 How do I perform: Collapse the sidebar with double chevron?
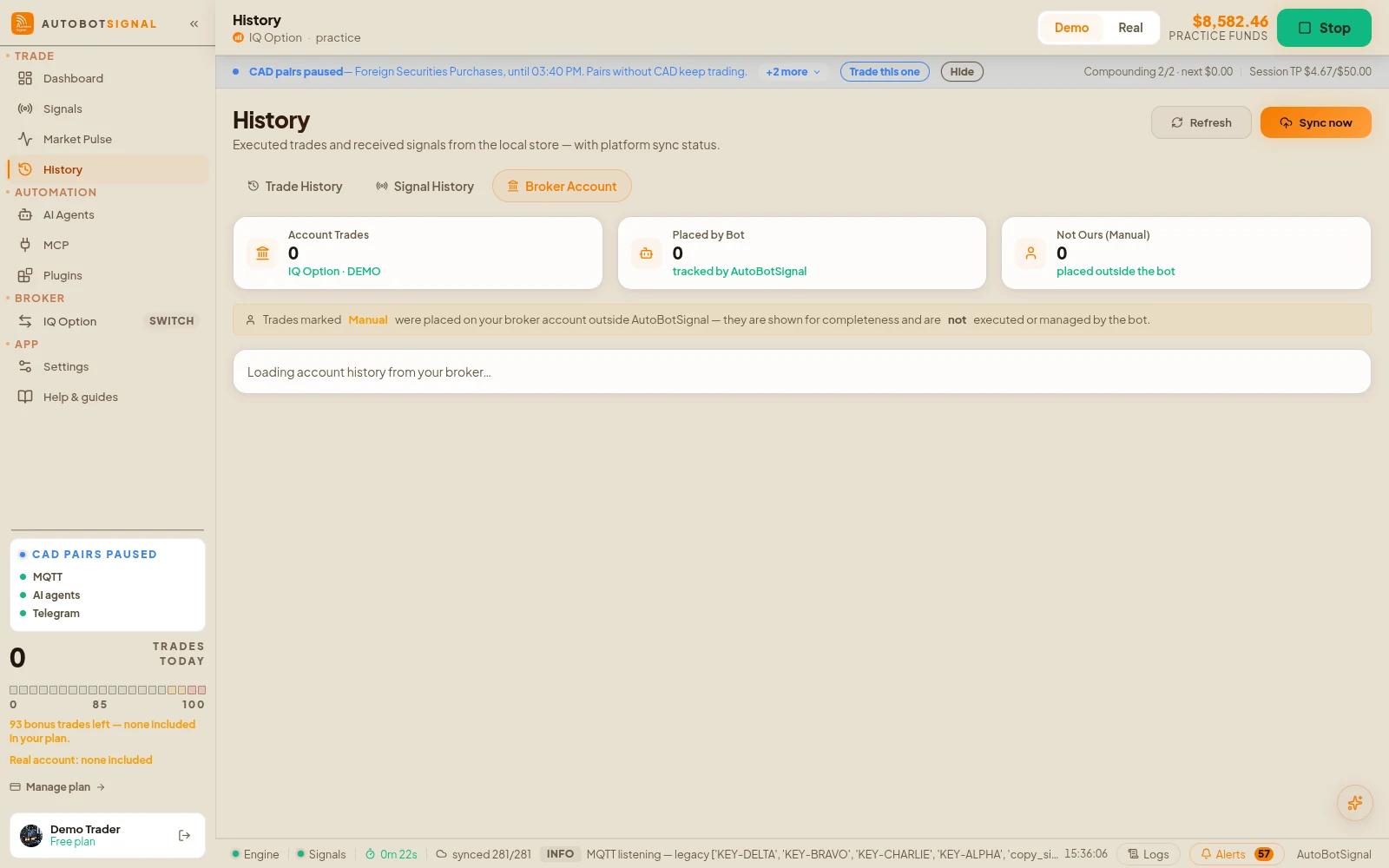[194, 24]
